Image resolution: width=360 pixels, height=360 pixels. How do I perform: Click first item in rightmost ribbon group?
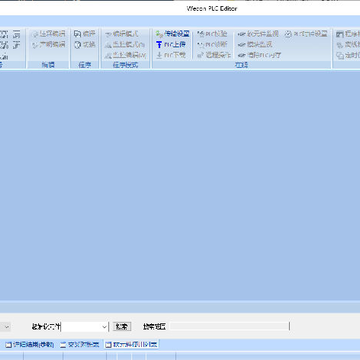tap(348, 34)
